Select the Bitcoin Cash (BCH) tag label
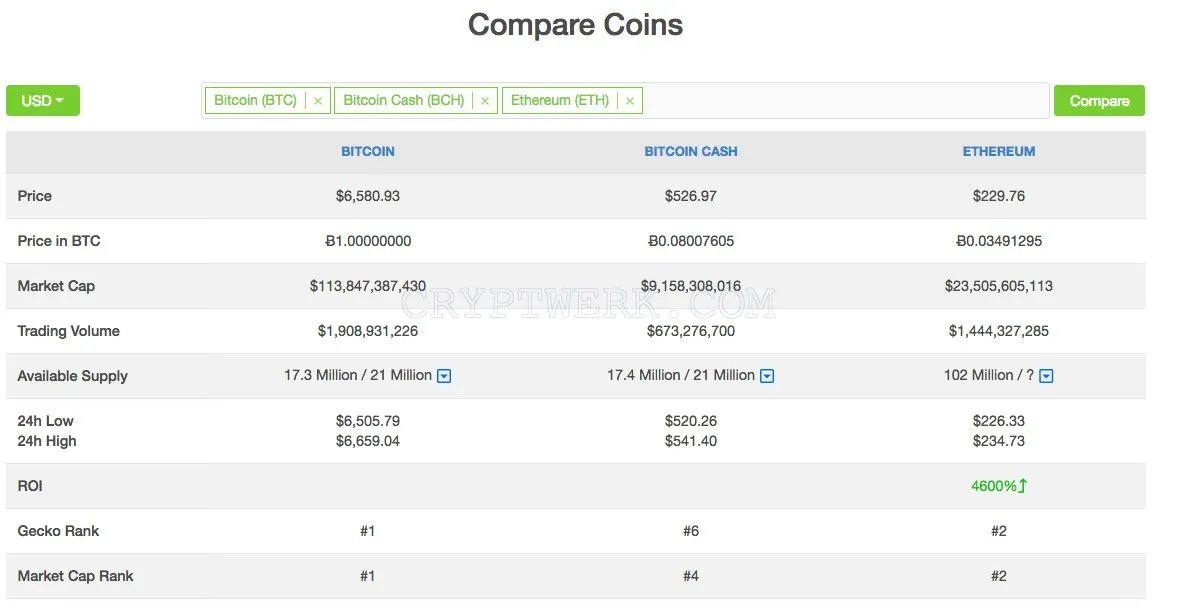The image size is (1178, 607). click(x=403, y=101)
